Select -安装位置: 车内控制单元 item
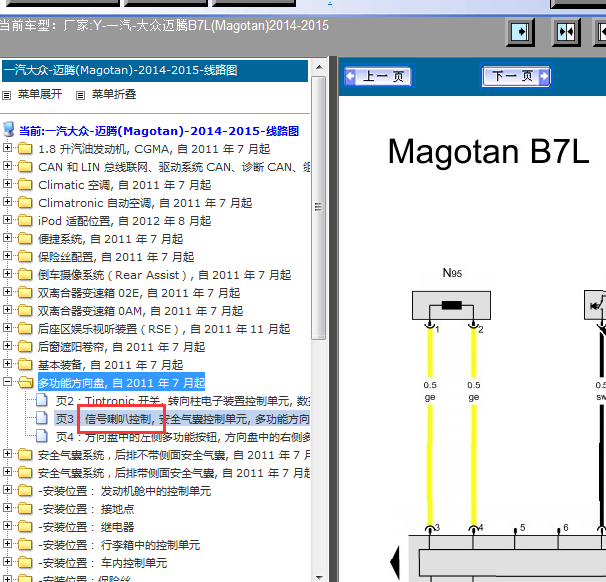The width and height of the screenshot is (606, 582). click(x=102, y=563)
